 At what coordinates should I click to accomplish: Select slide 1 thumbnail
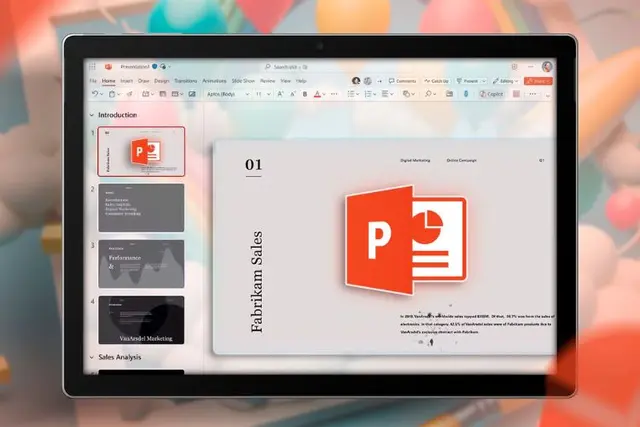click(141, 151)
